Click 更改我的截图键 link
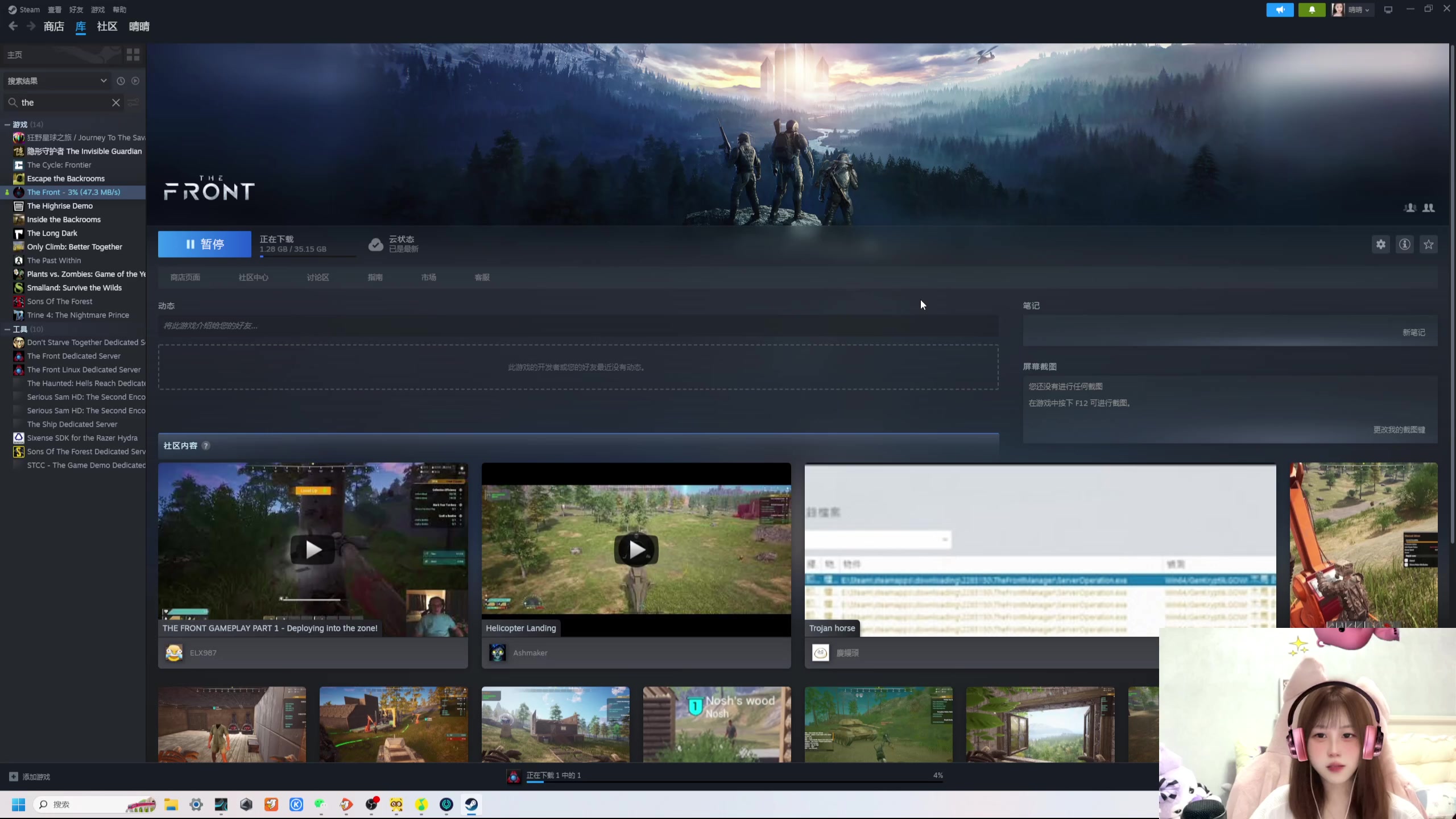The image size is (1456, 819). tap(1399, 430)
